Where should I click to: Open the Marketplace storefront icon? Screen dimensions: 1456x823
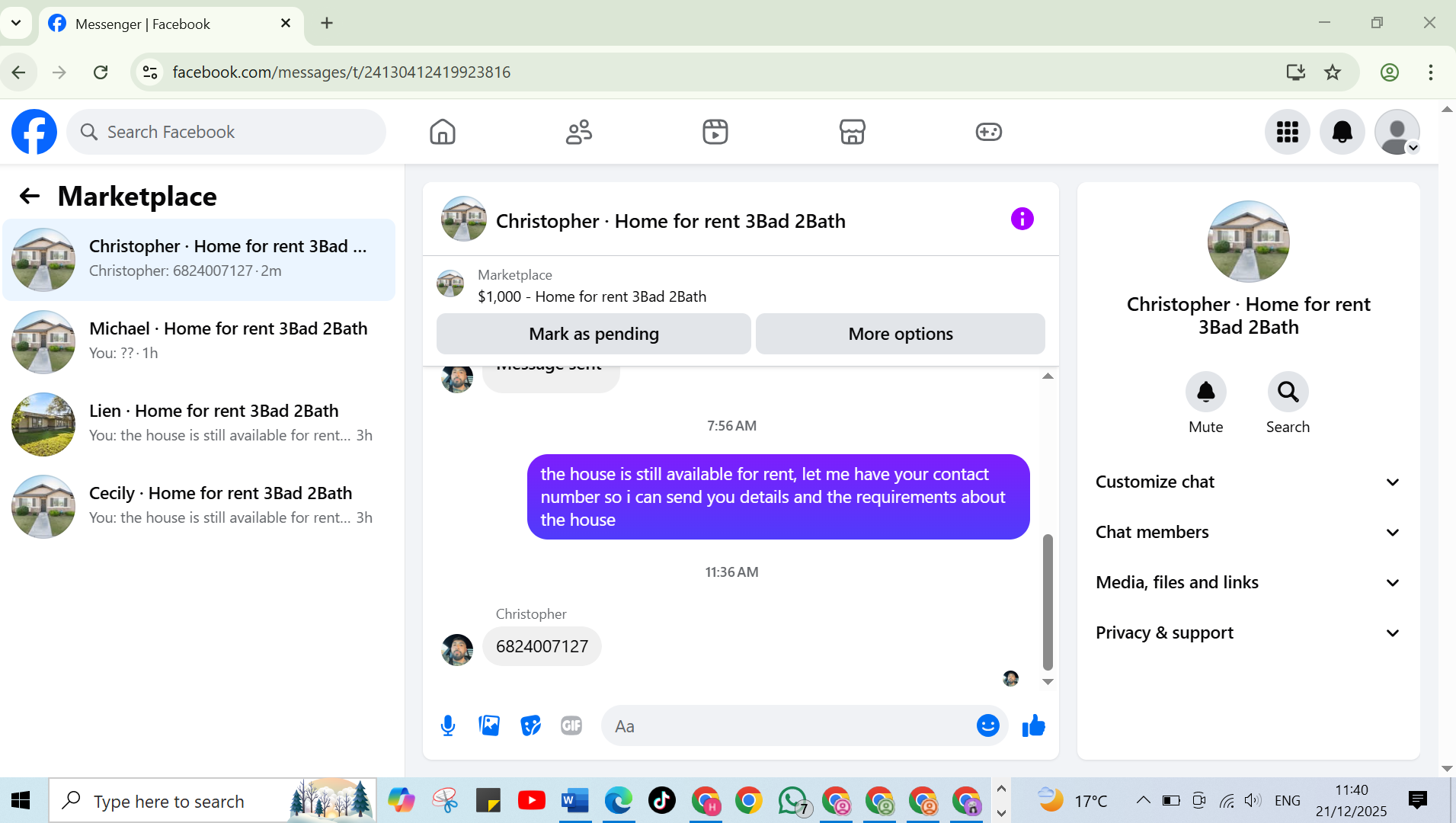pyautogui.click(x=852, y=132)
